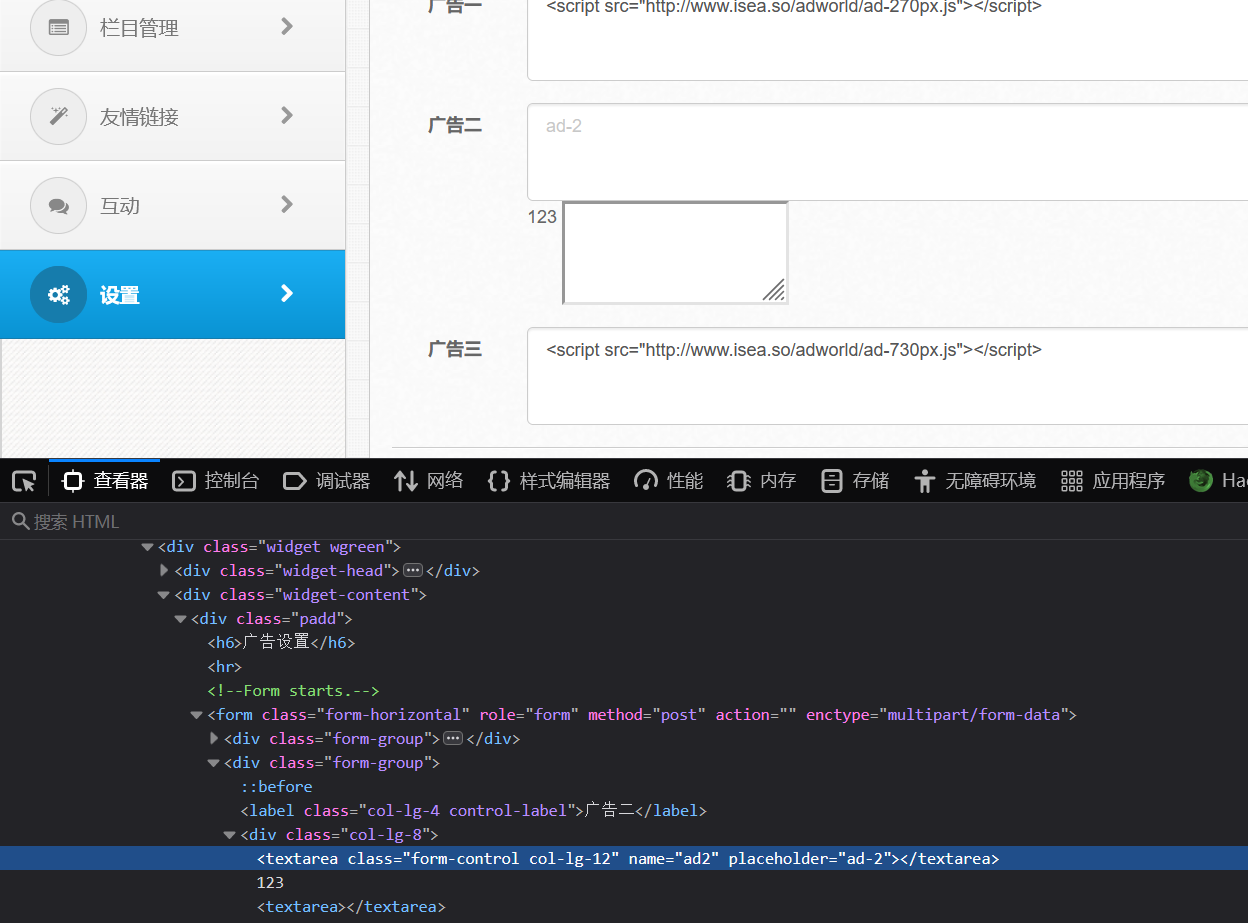Image resolution: width=1248 pixels, height=923 pixels.
Task: Click the Style Editor braces icon
Action: [498, 481]
